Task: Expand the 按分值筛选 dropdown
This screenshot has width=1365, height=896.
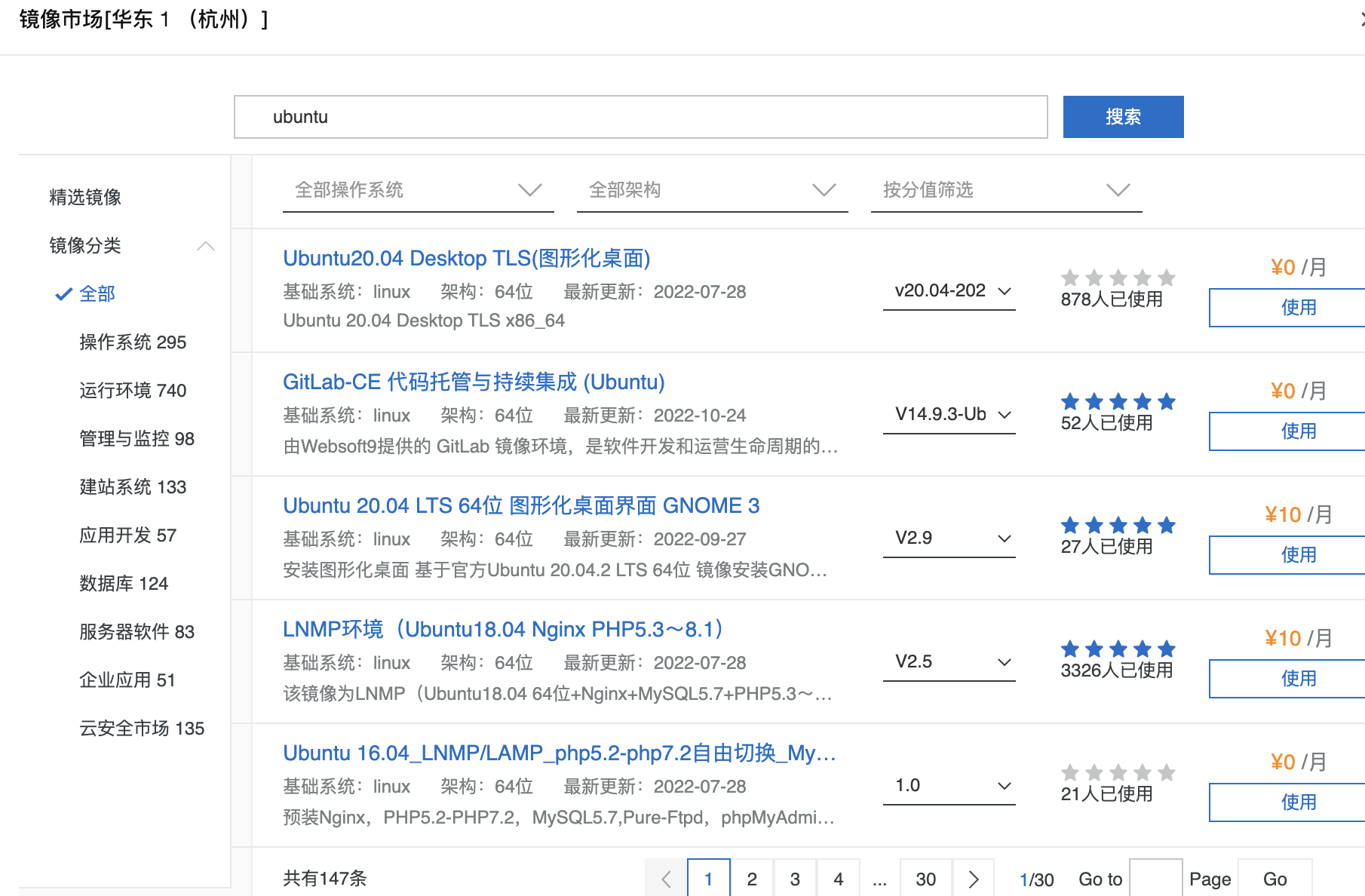Action: tap(1006, 190)
